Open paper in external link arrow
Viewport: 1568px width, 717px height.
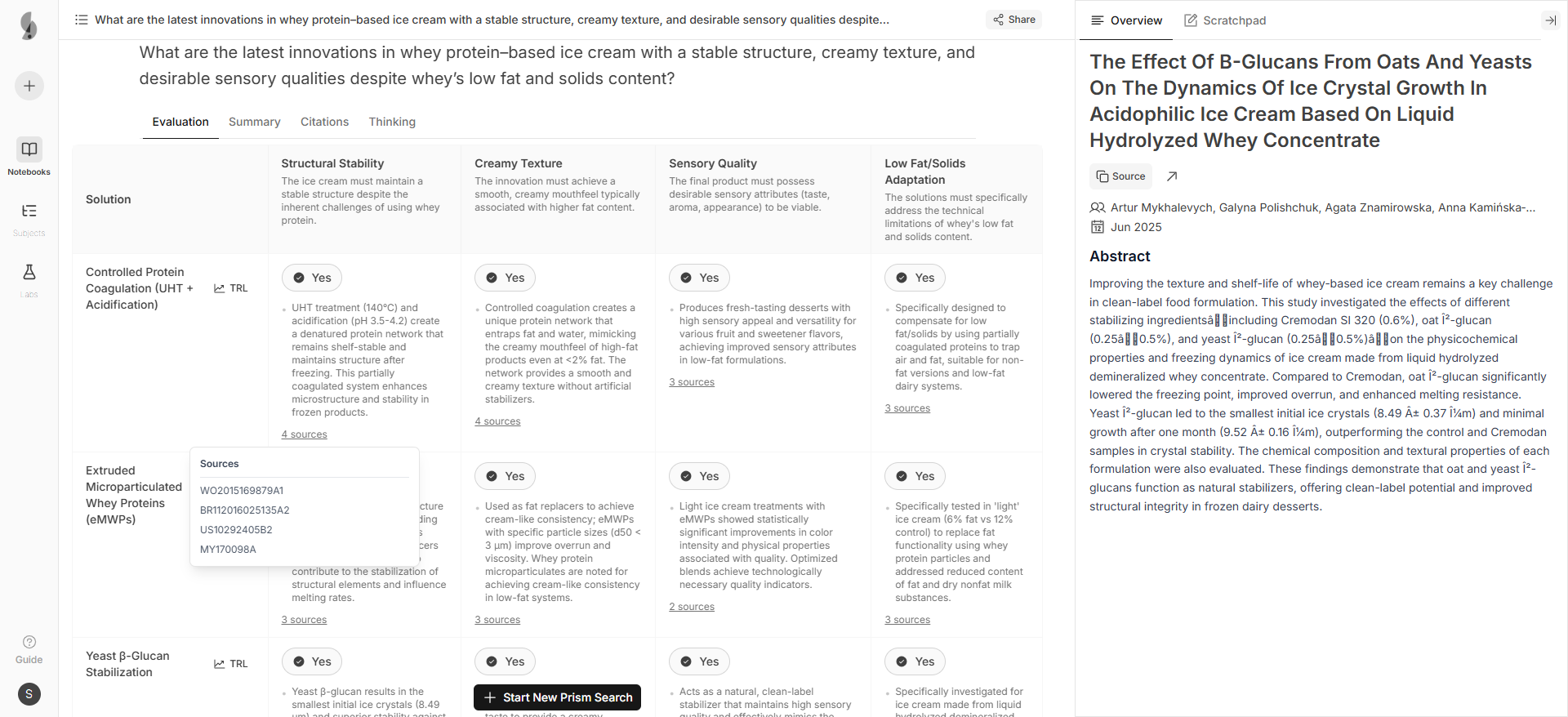point(1172,176)
